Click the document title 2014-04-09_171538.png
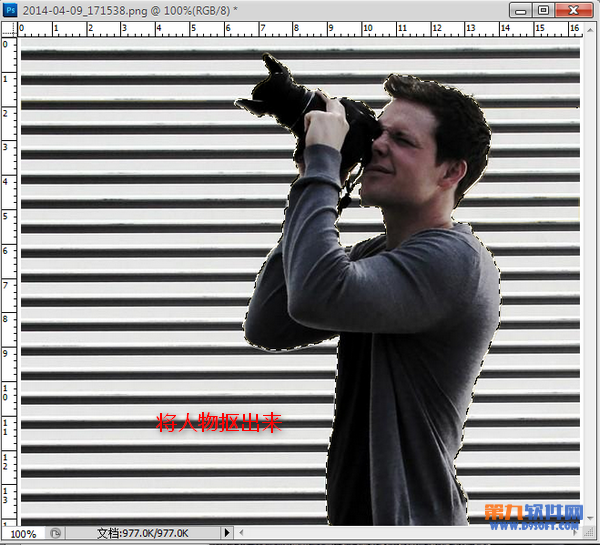 tap(85, 10)
